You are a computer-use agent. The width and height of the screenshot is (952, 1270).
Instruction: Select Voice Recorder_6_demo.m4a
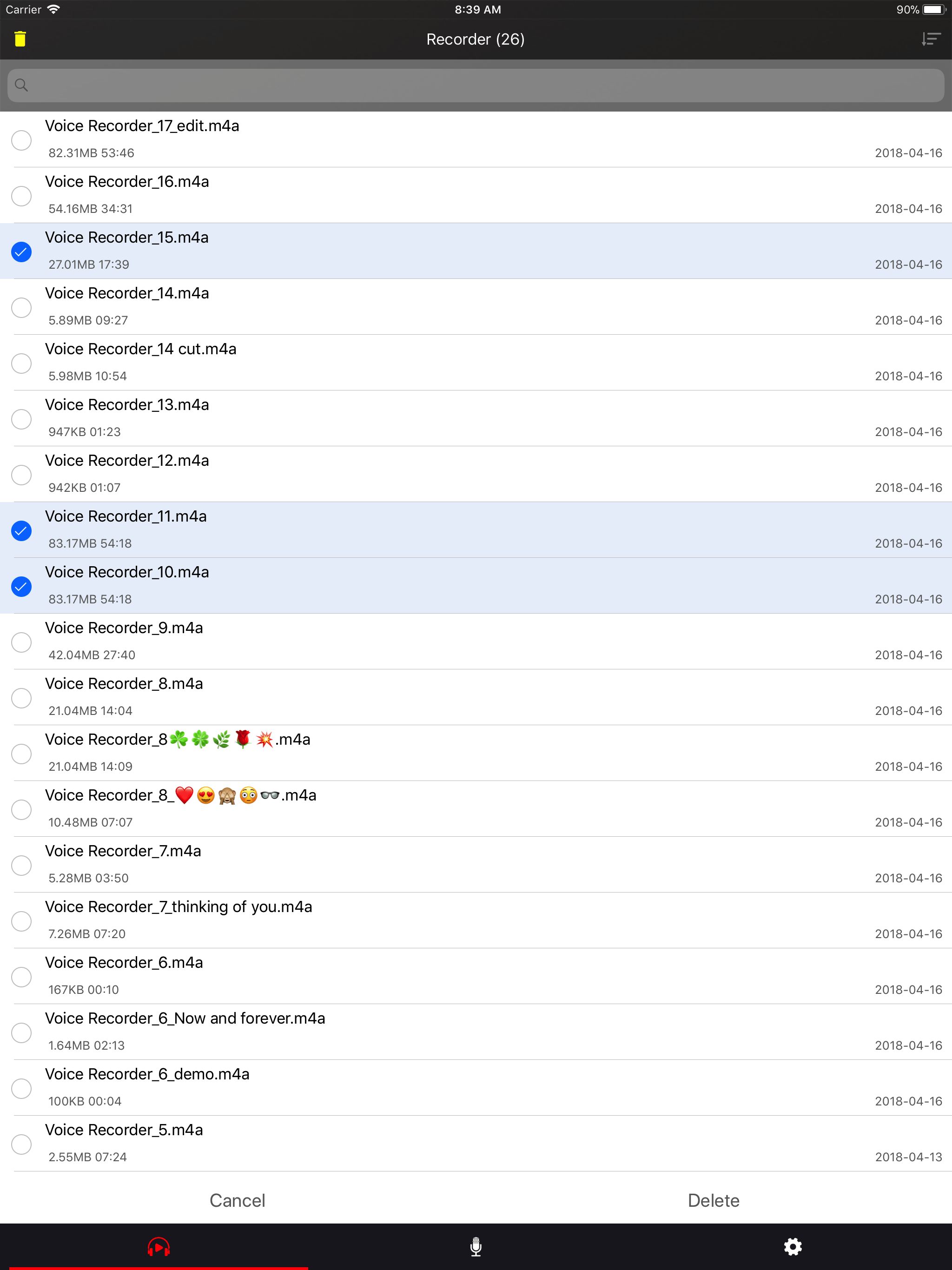point(21,1088)
